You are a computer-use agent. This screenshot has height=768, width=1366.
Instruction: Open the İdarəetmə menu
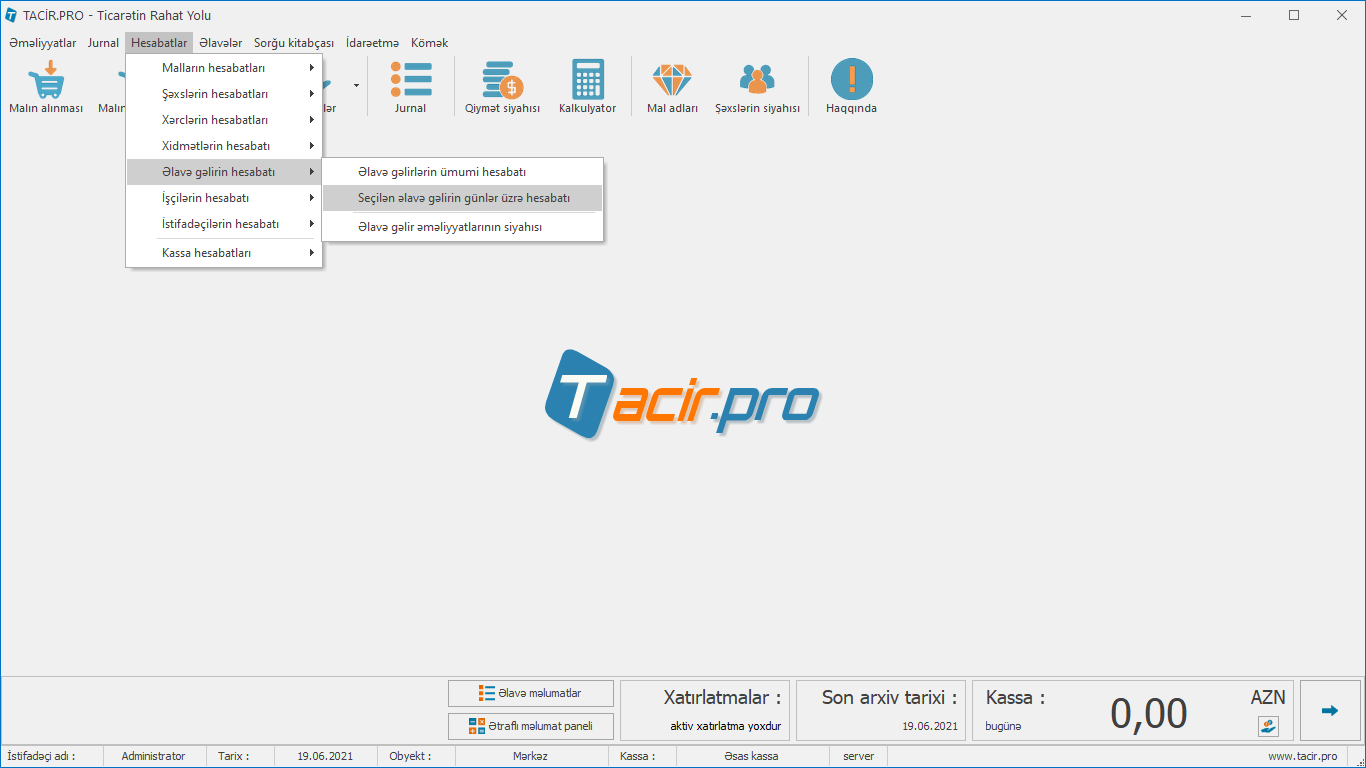(x=372, y=43)
